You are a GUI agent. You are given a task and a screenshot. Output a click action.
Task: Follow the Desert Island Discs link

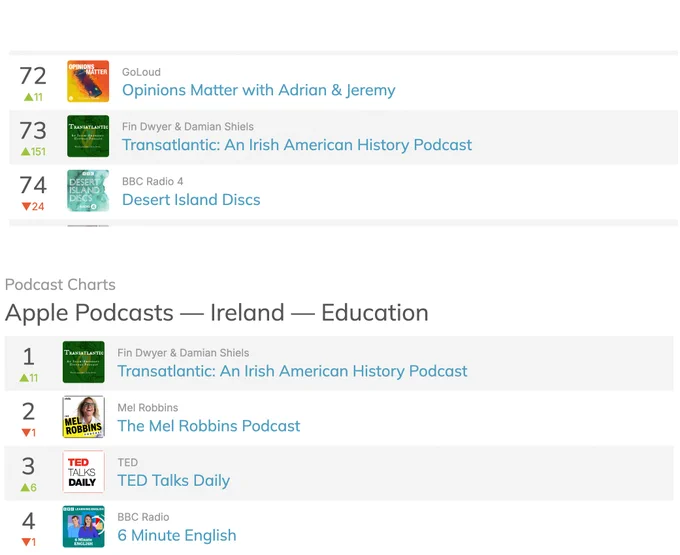191,199
